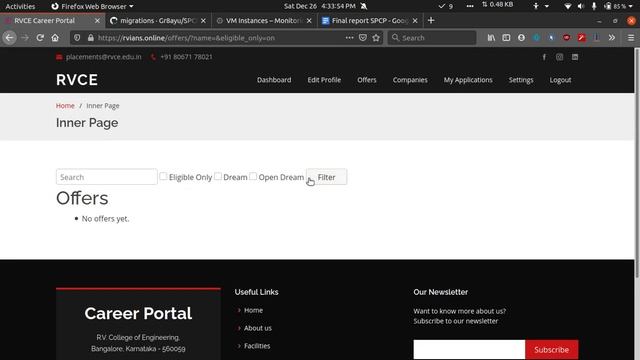Open Settings navigation item

(x=521, y=80)
